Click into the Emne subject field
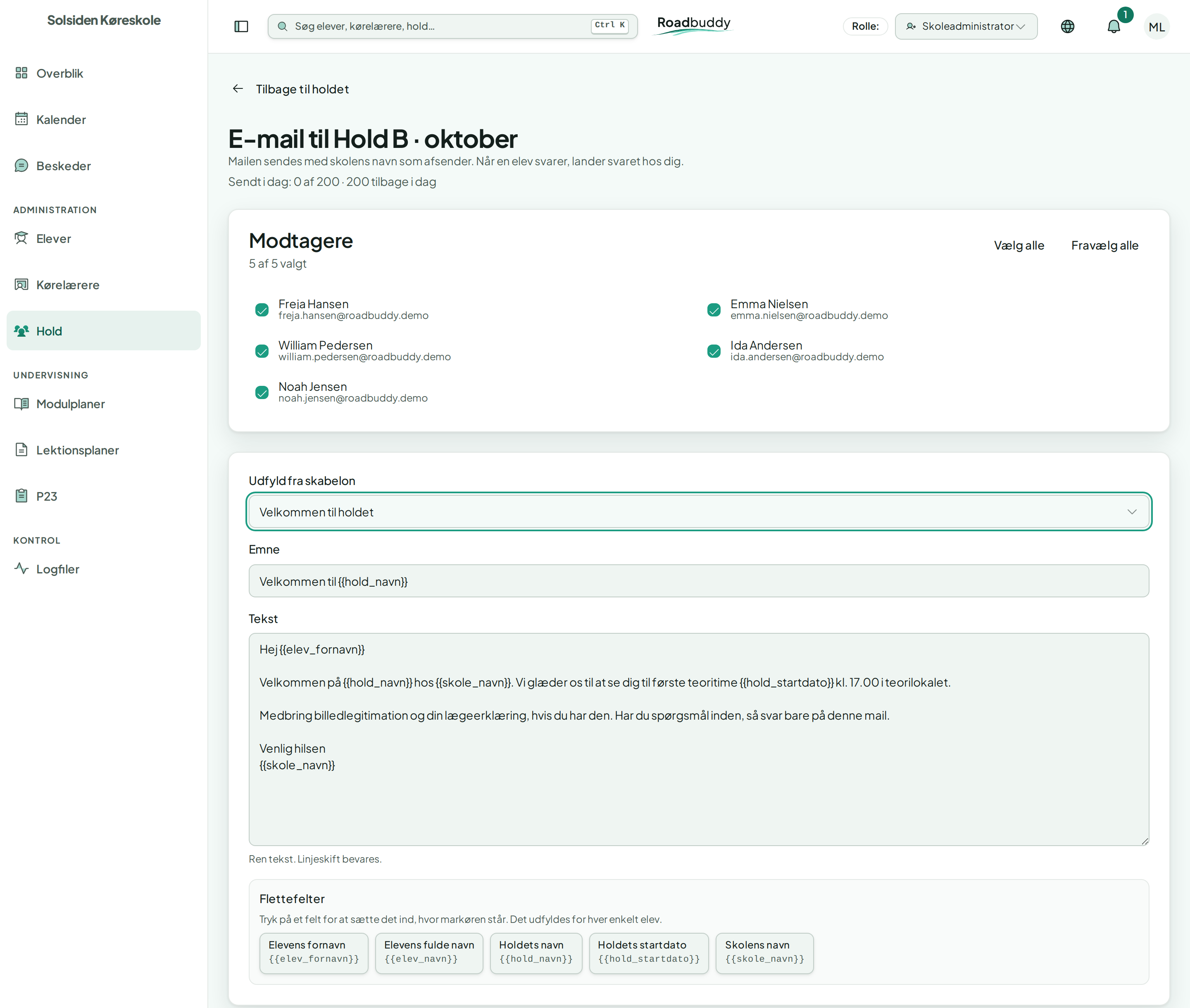Image resolution: width=1190 pixels, height=1008 pixels. point(698,581)
